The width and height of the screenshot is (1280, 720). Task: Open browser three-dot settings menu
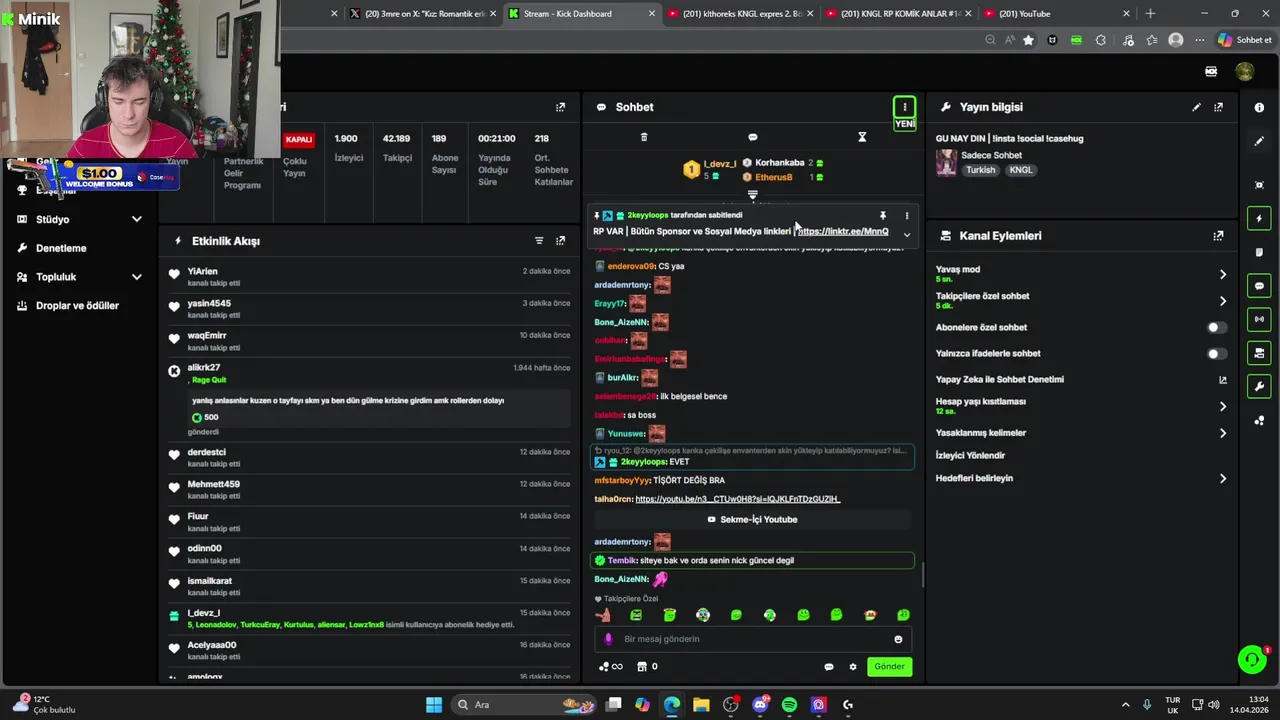[x=1200, y=40]
